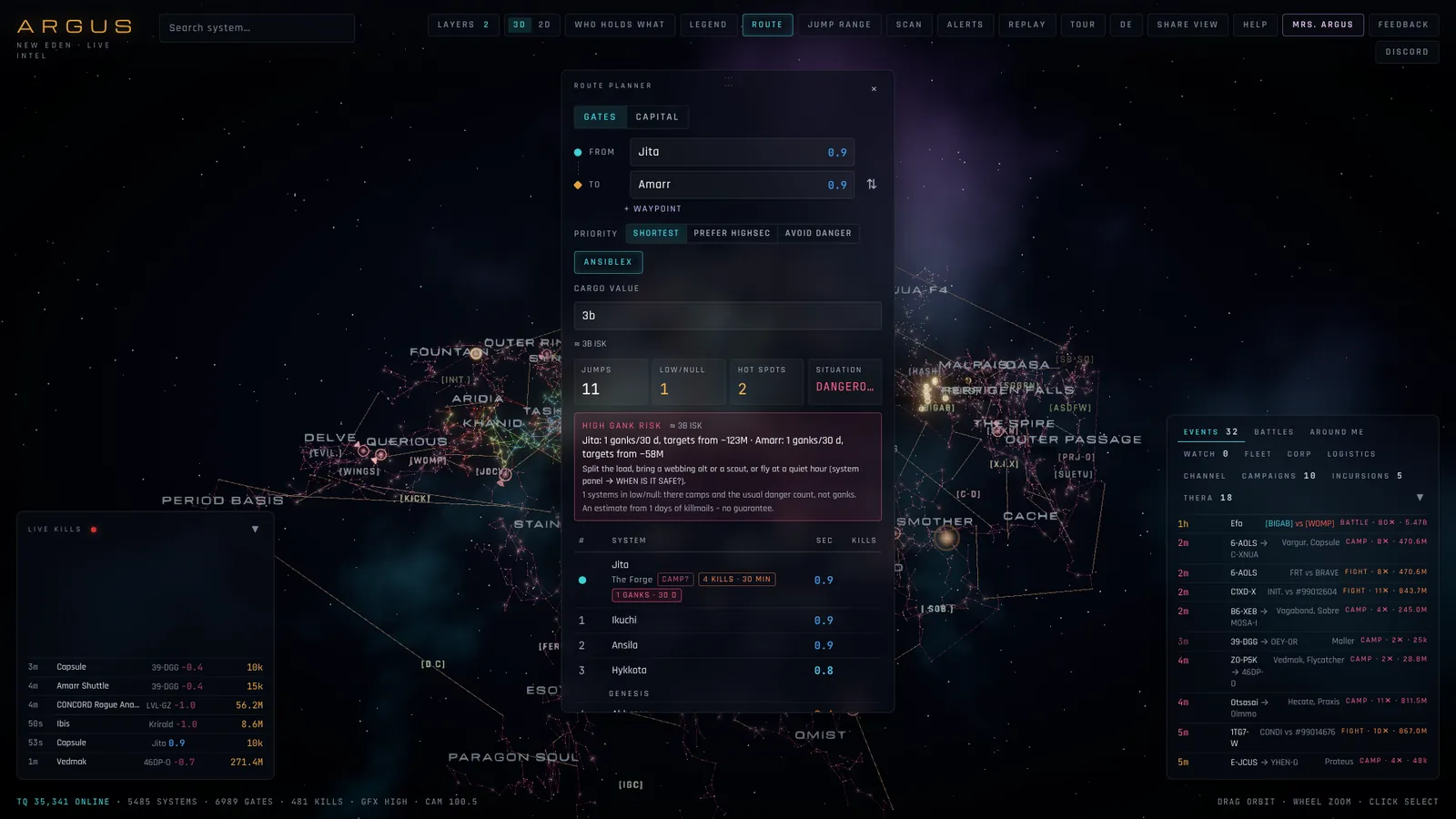This screenshot has width=1456, height=819.
Task: Select the Channel filter
Action: point(1205,476)
